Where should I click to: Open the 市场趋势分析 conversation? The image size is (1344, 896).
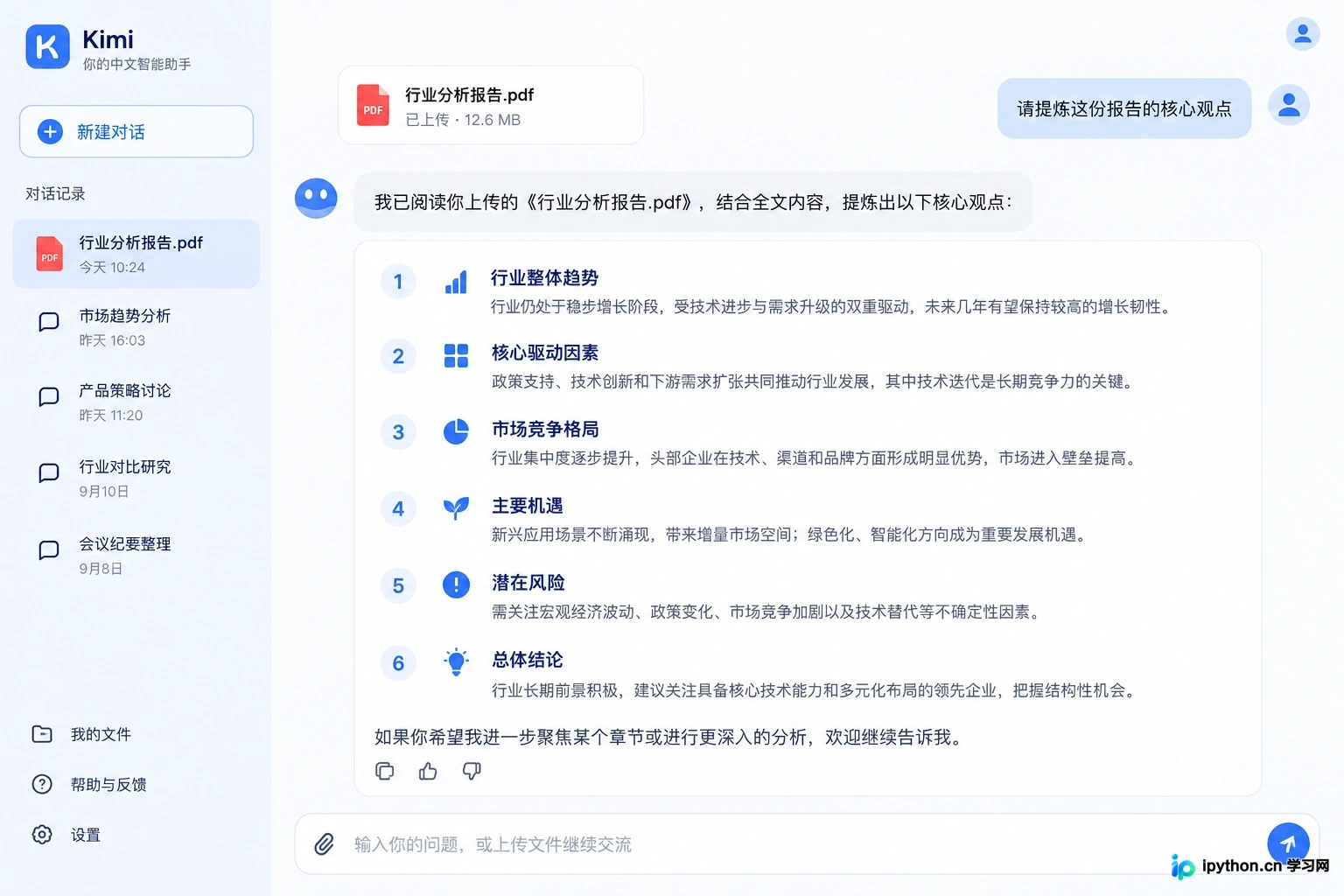[x=136, y=327]
